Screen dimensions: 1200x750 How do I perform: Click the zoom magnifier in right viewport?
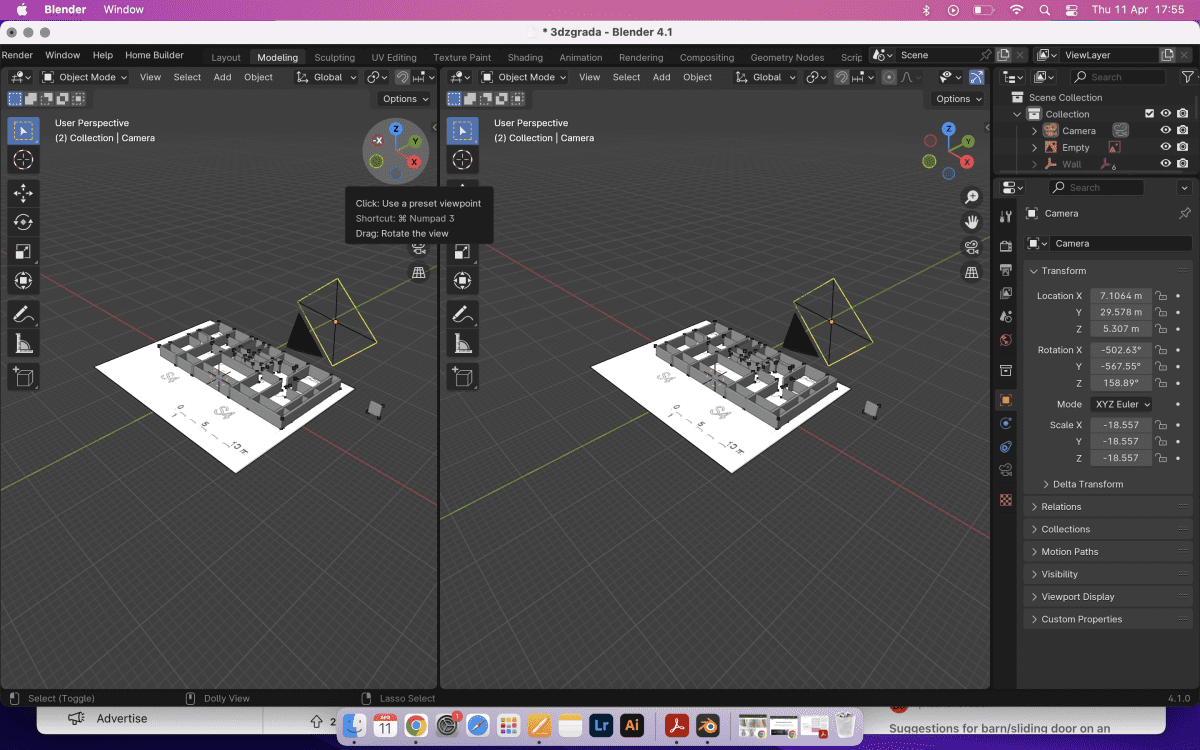coord(970,197)
